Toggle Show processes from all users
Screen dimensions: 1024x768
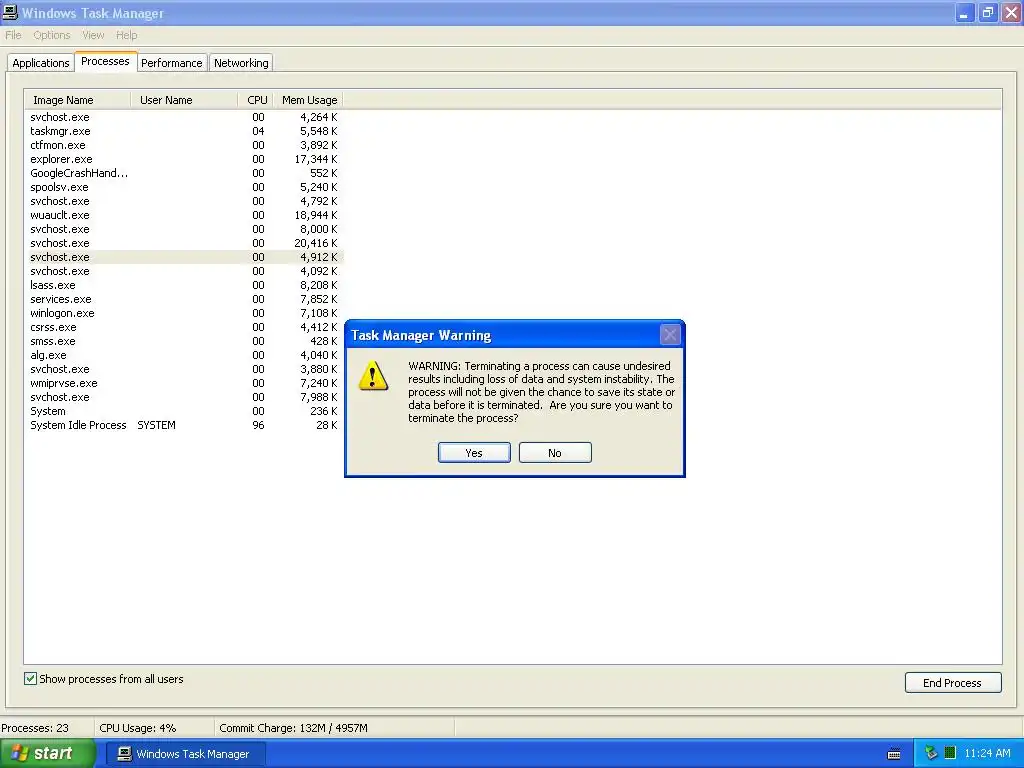(x=31, y=679)
